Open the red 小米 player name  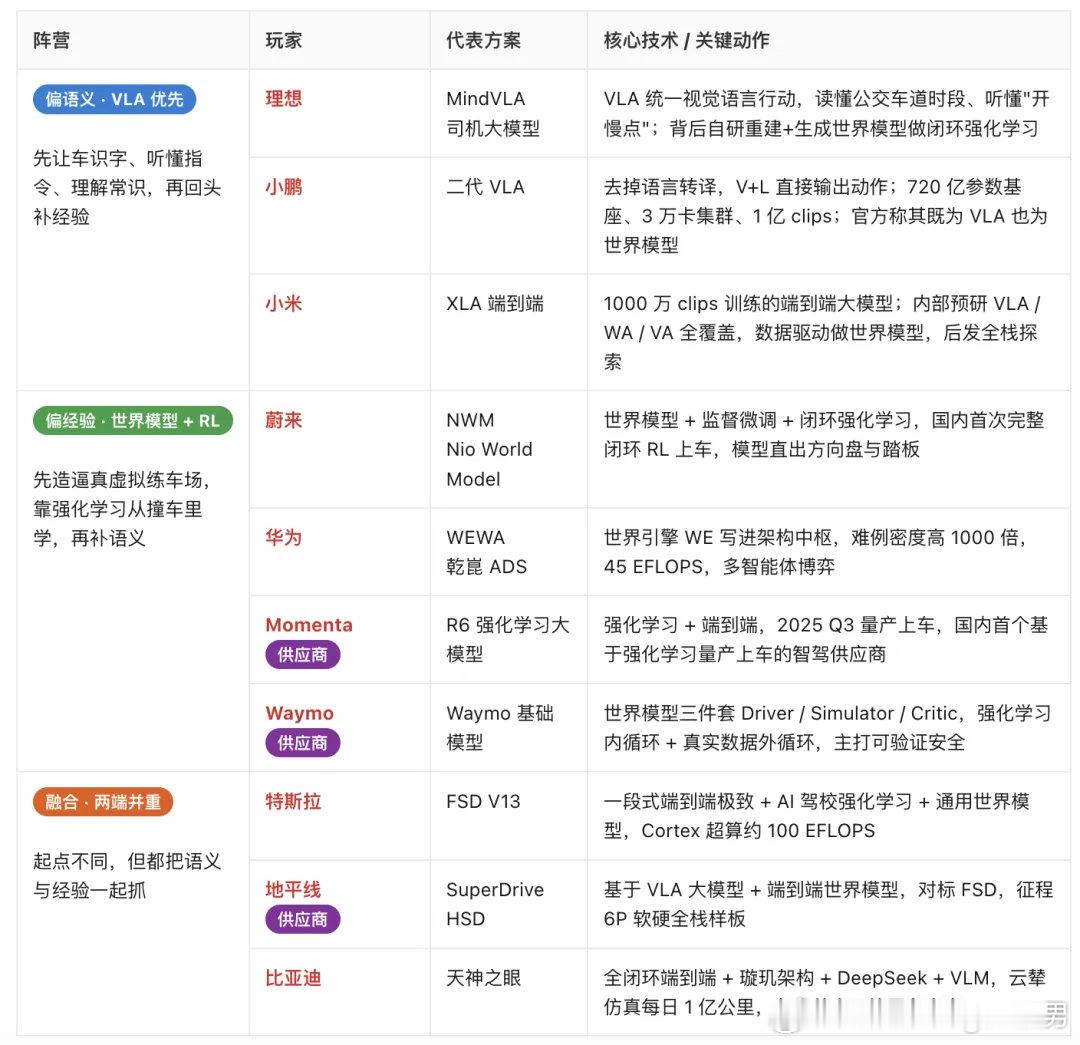point(284,303)
